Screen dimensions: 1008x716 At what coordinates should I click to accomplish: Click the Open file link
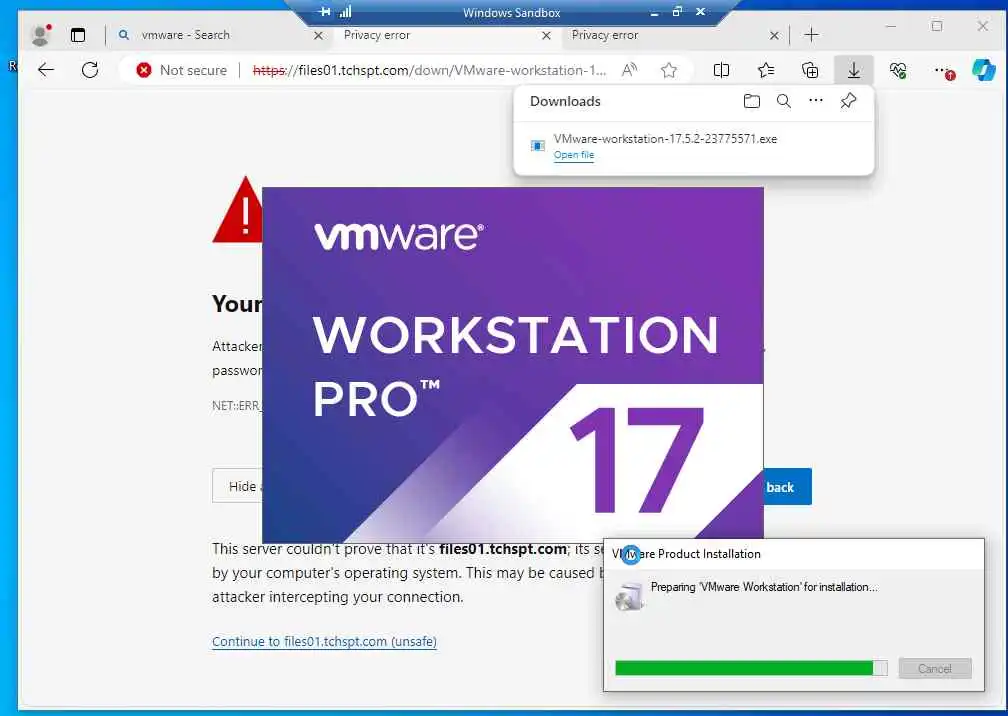pos(573,155)
